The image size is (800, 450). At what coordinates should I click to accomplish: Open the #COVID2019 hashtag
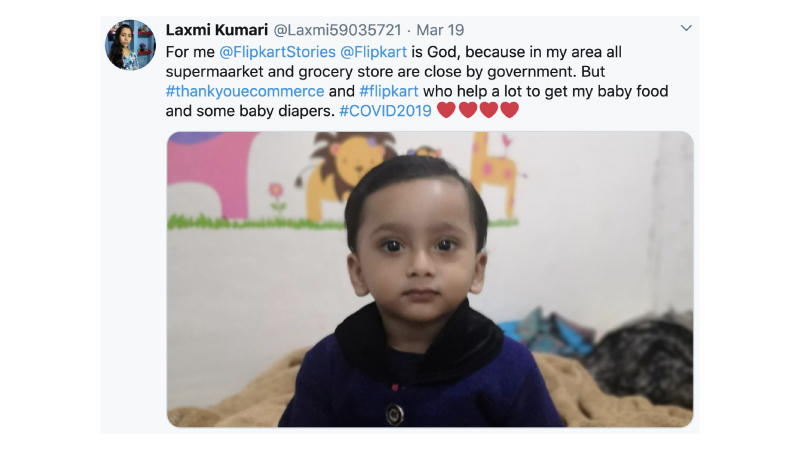pos(385,111)
